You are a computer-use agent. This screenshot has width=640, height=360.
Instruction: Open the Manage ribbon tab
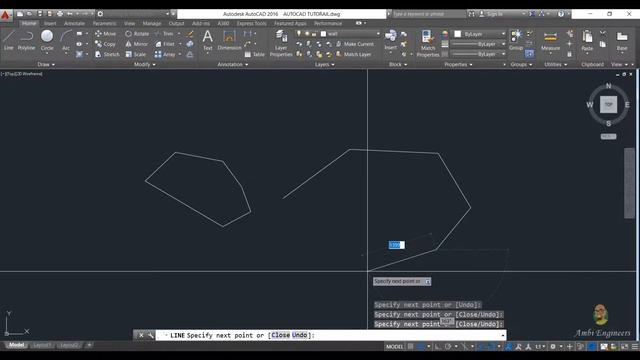[152, 23]
